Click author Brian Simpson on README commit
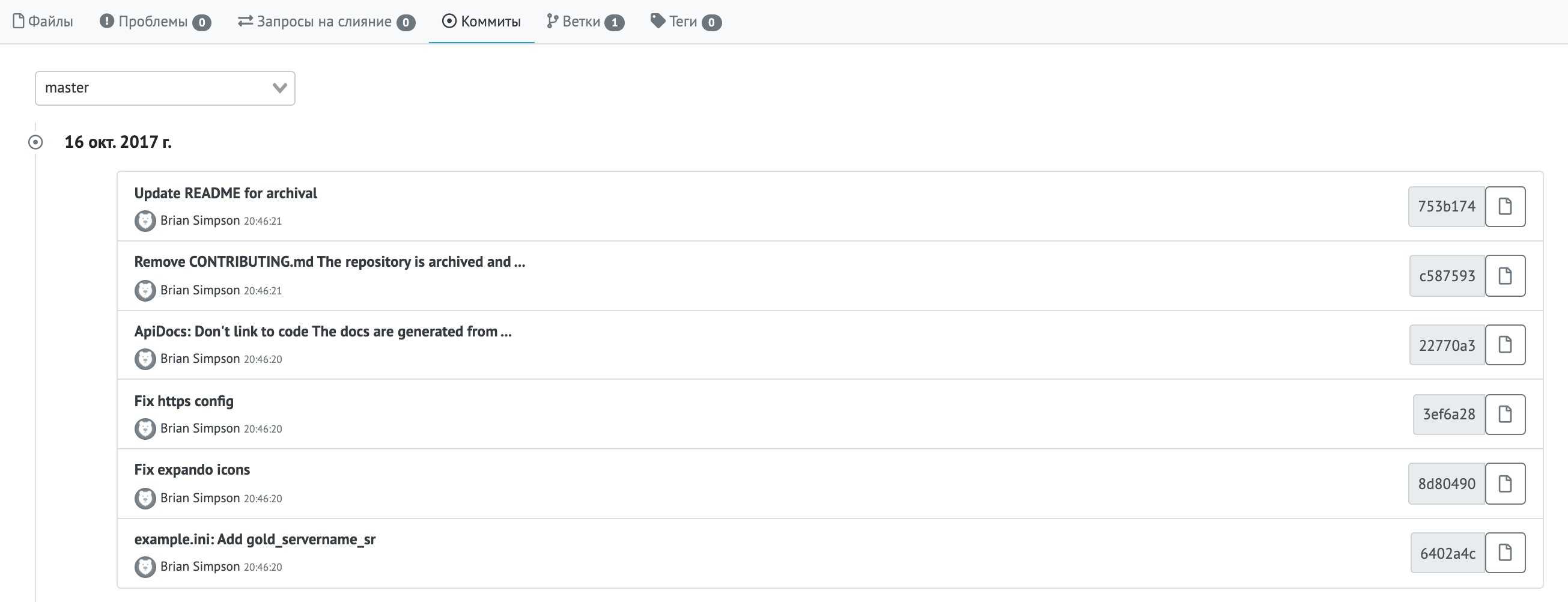1568x602 pixels. pyautogui.click(x=199, y=220)
